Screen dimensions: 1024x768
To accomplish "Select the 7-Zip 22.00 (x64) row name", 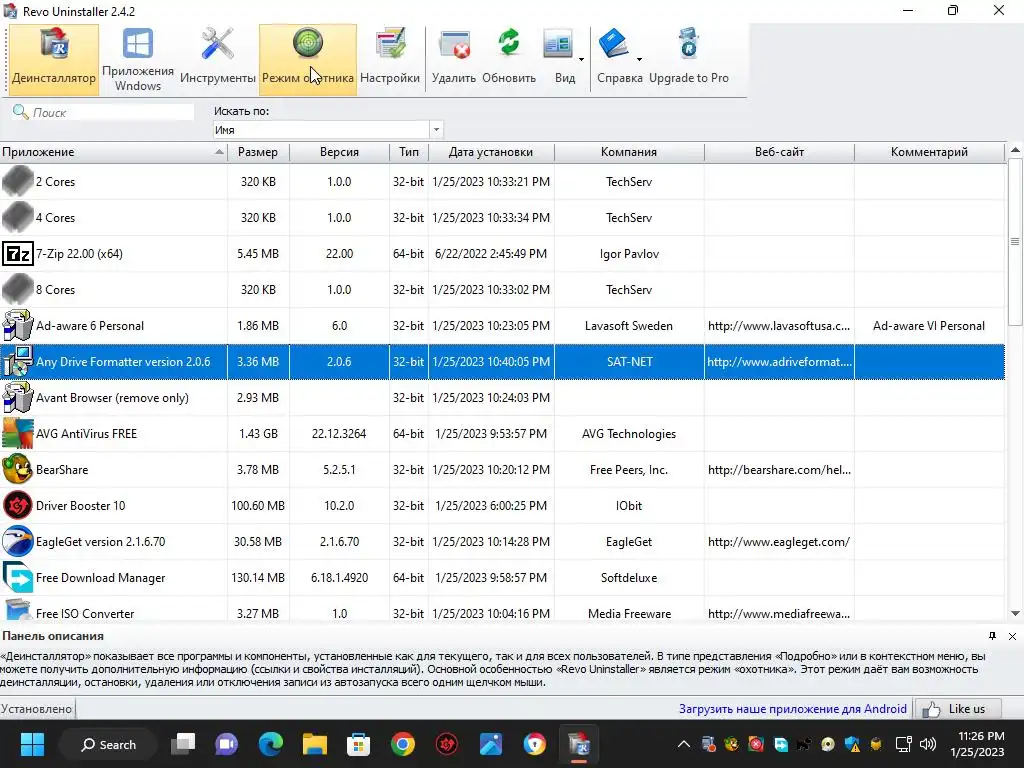I will [79, 253].
